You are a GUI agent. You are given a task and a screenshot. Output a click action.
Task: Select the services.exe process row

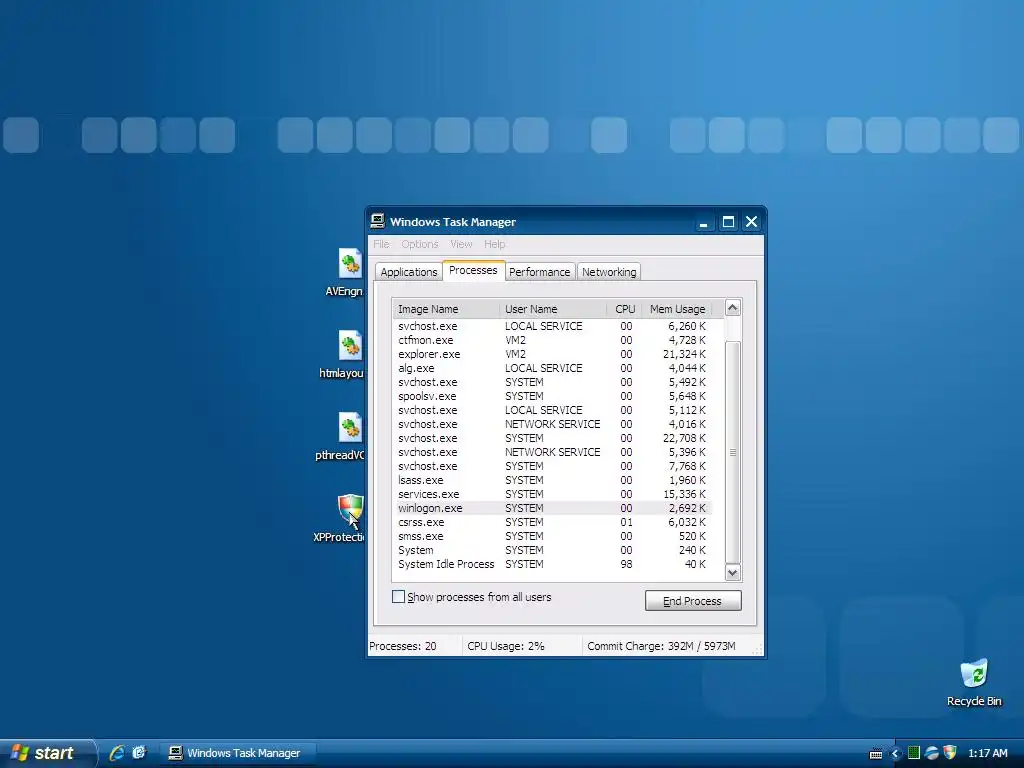point(552,494)
